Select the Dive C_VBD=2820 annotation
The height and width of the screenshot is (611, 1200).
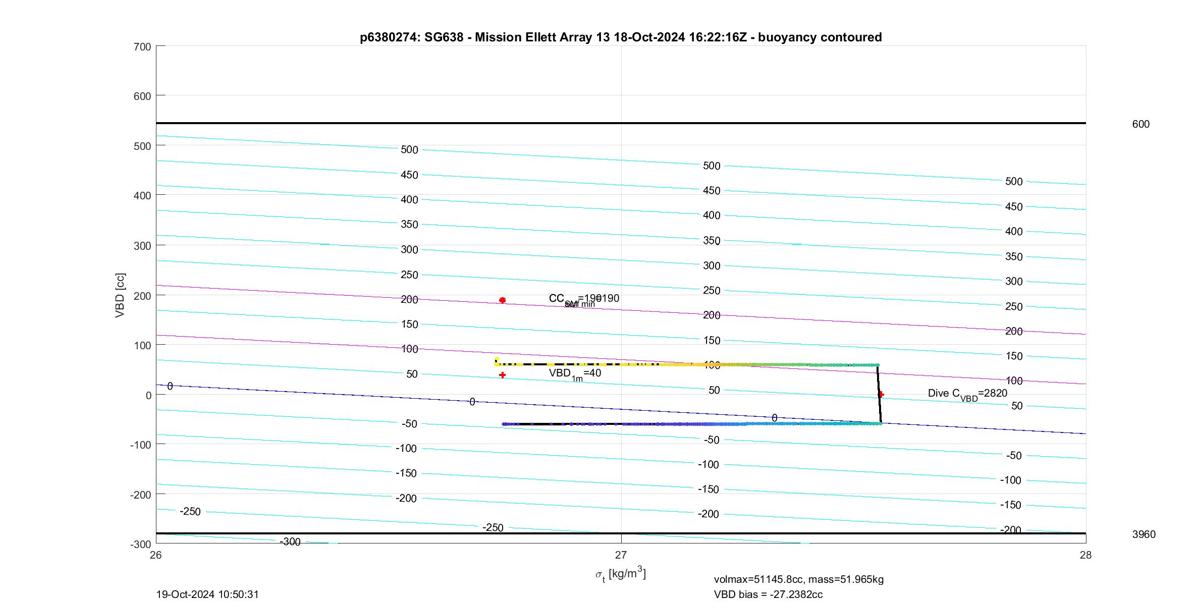(x=967, y=394)
